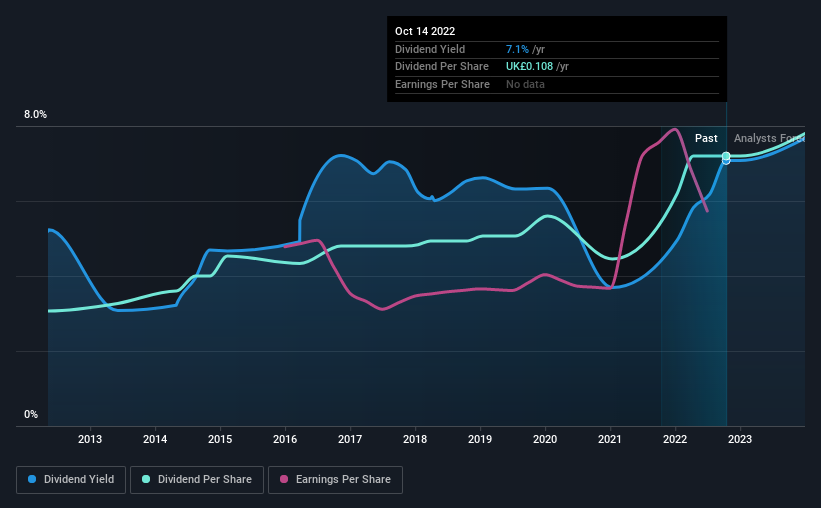
Task: Click the blue dot beside Dividend Yield
Action: [32, 480]
